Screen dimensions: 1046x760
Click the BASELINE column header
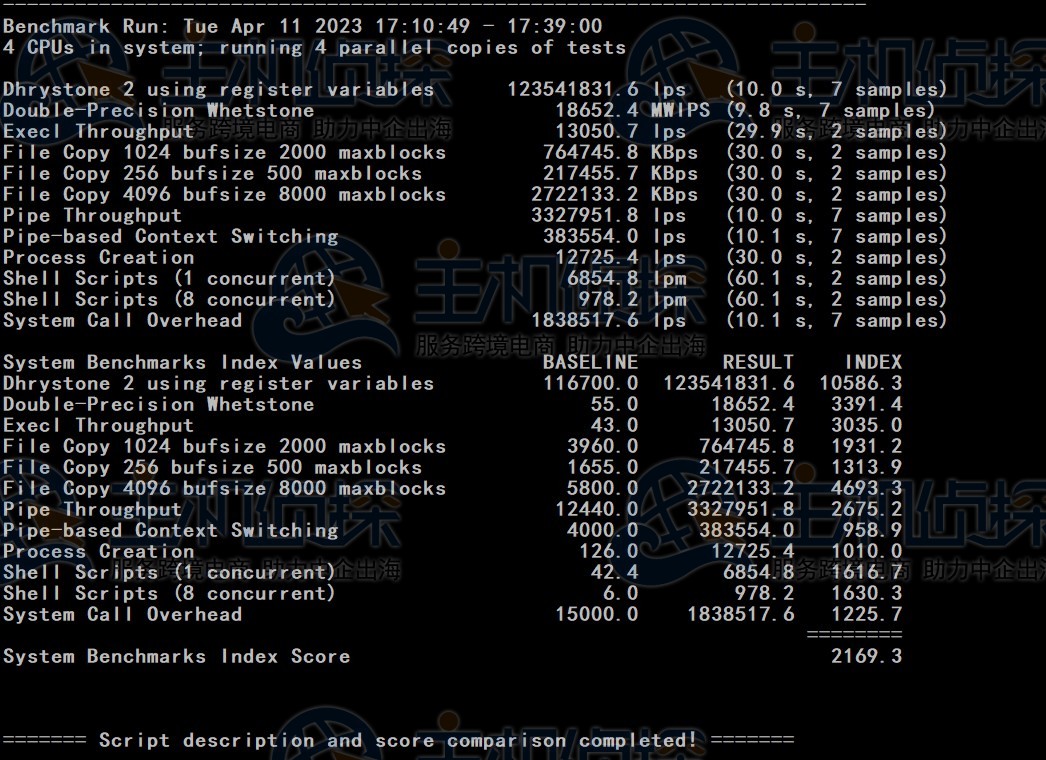click(590, 362)
